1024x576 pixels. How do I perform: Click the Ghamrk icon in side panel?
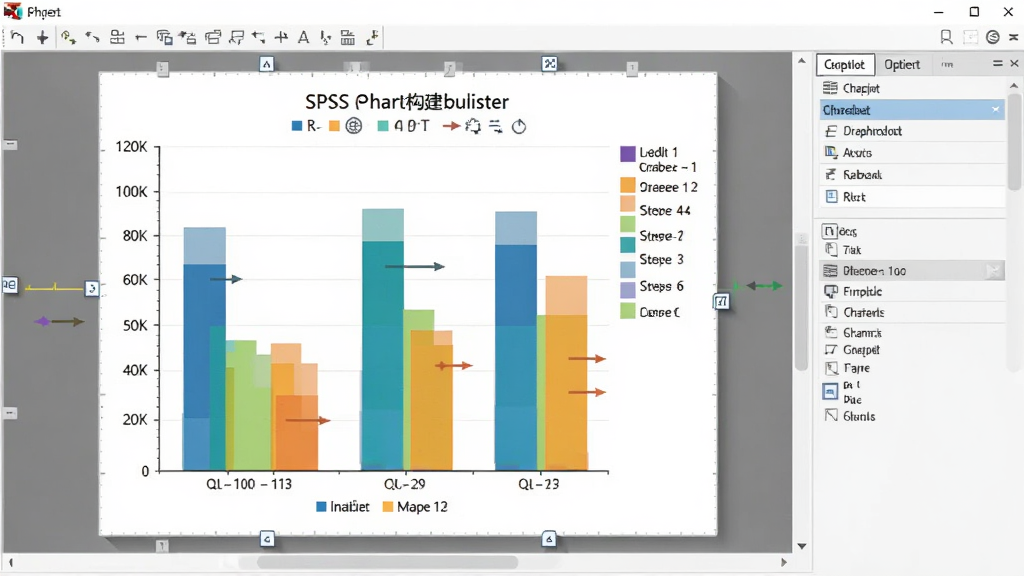tap(831, 332)
